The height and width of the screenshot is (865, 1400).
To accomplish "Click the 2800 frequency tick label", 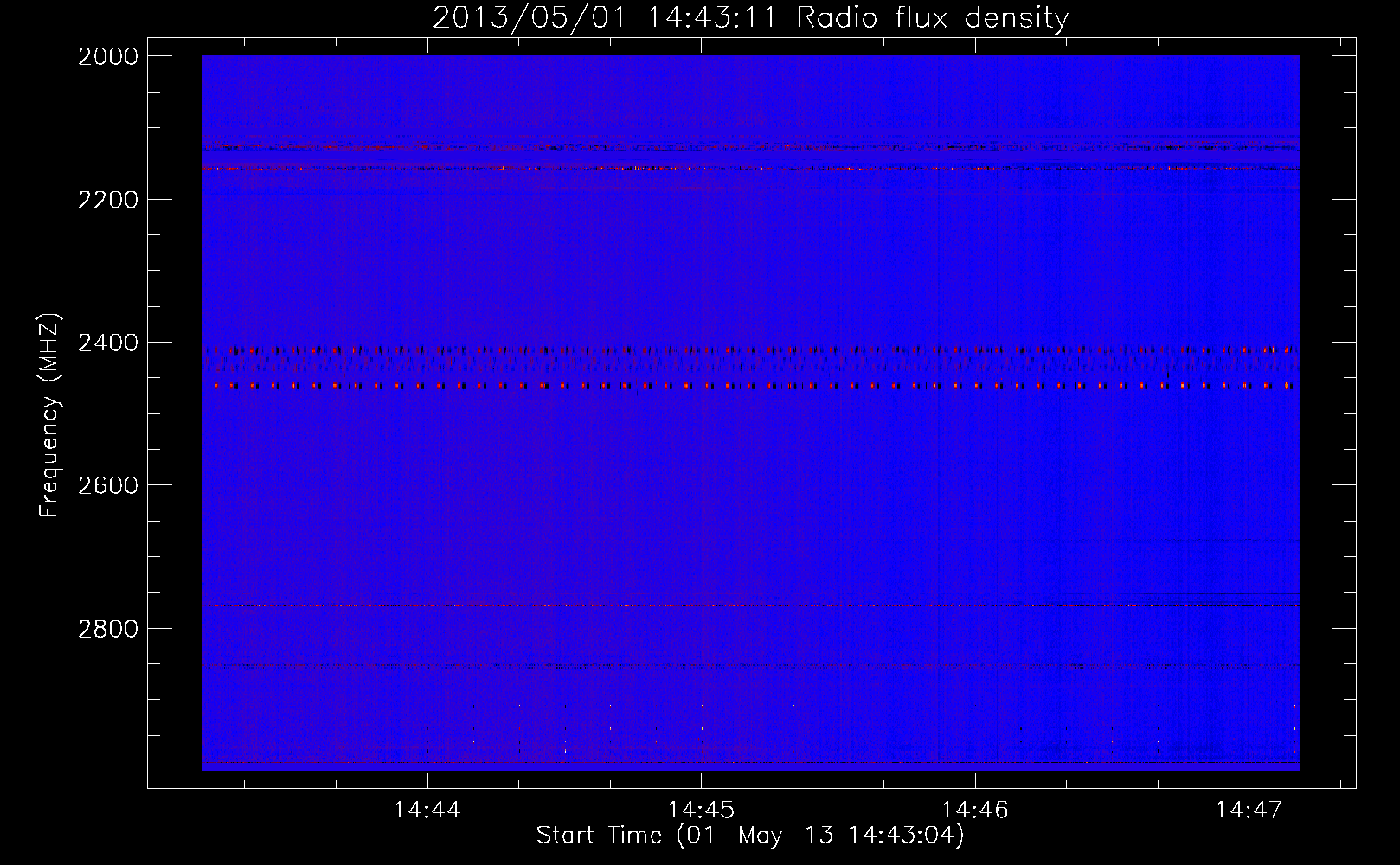I will point(107,628).
